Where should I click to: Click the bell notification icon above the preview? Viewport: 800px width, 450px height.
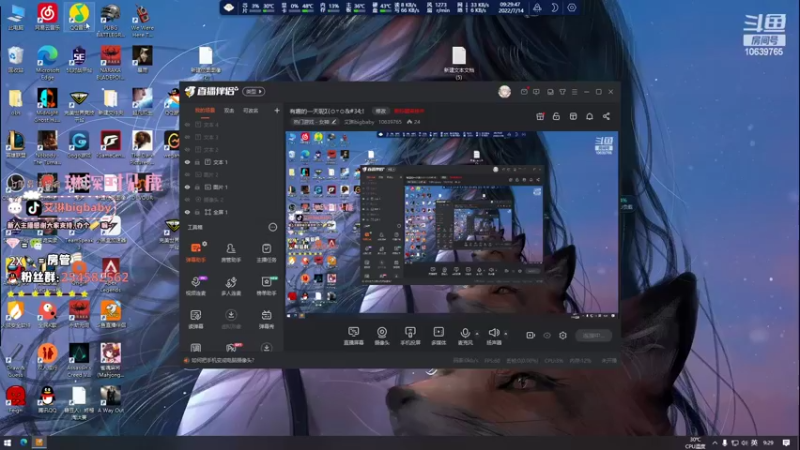(x=589, y=116)
